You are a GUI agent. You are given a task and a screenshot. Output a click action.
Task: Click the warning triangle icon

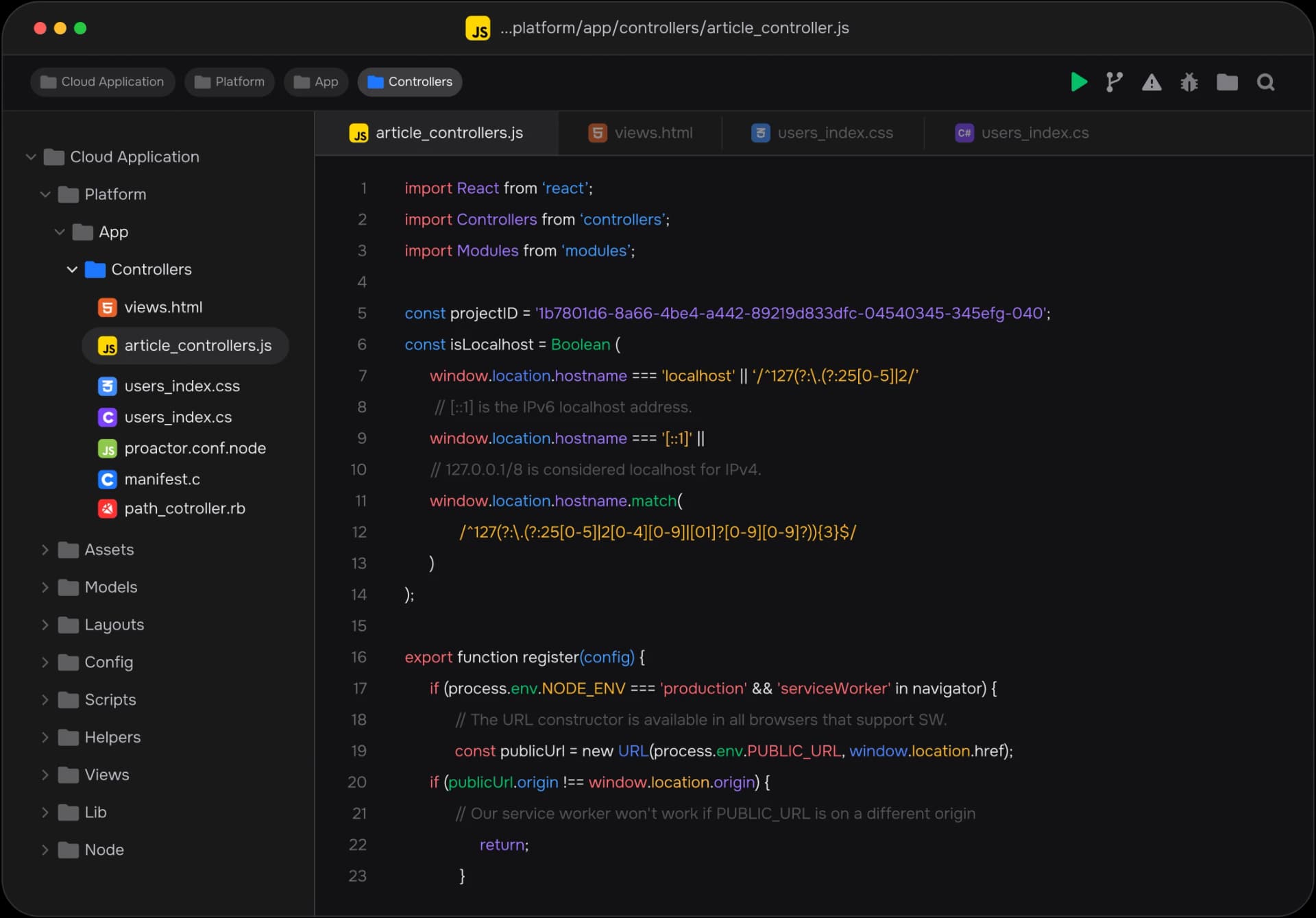tap(1151, 83)
